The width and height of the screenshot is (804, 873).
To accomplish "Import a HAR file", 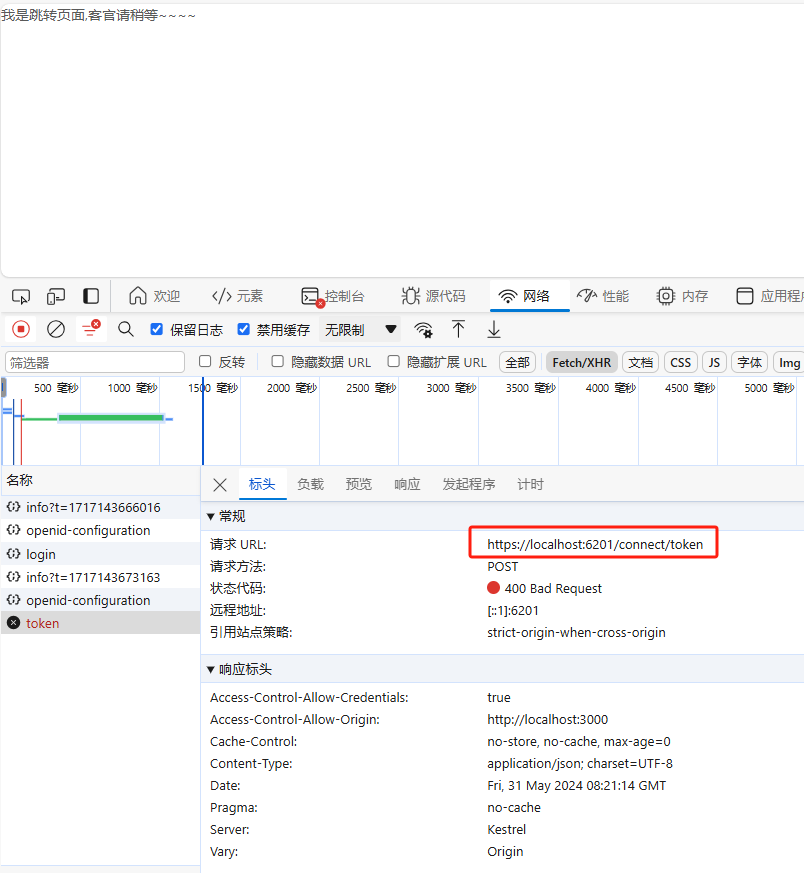I will click(458, 329).
